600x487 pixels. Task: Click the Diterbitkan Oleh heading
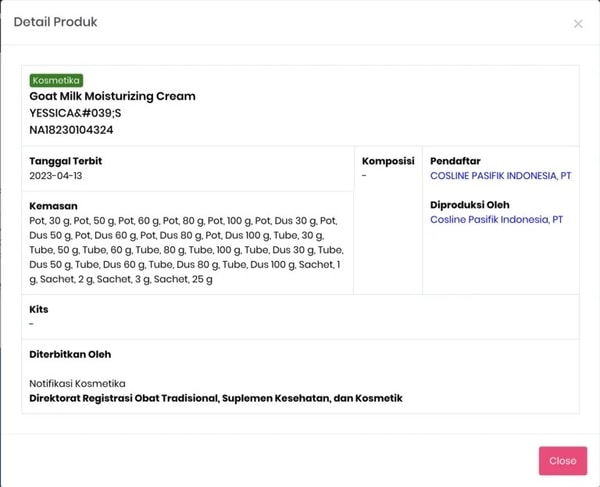pos(70,354)
